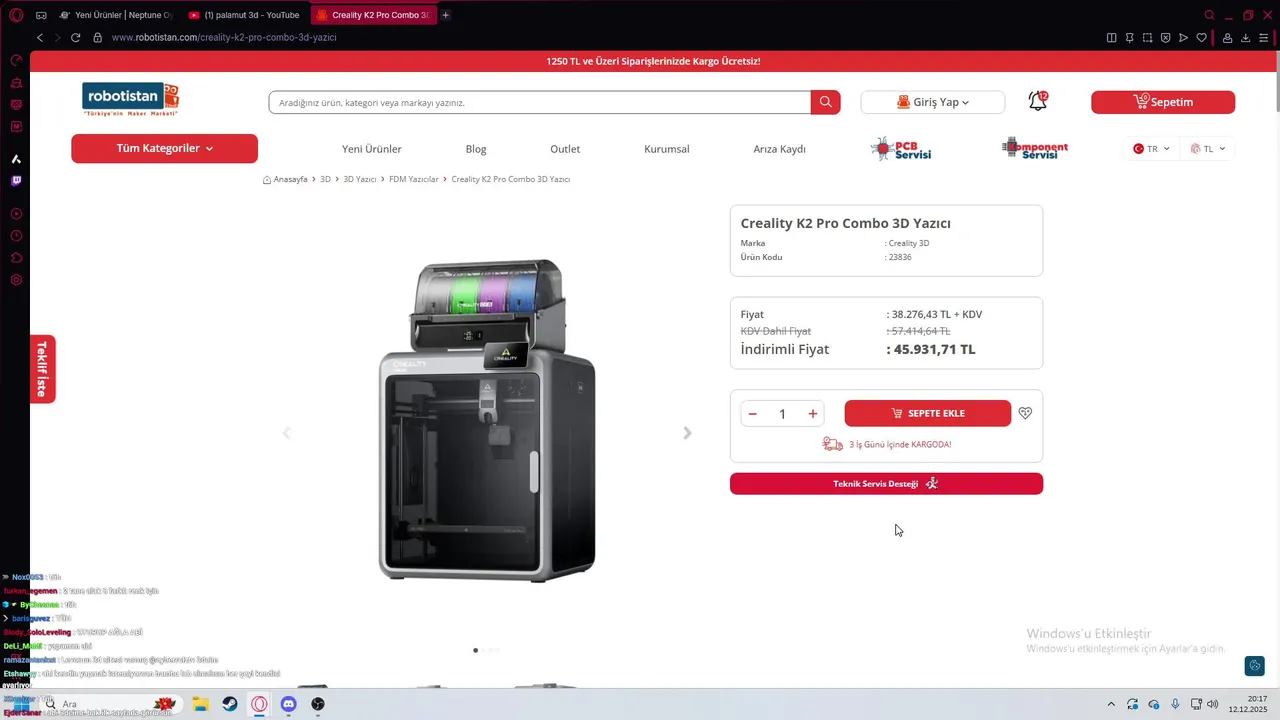The height and width of the screenshot is (720, 1280).
Task: Click the blue chat widget icon
Action: 1254,666
